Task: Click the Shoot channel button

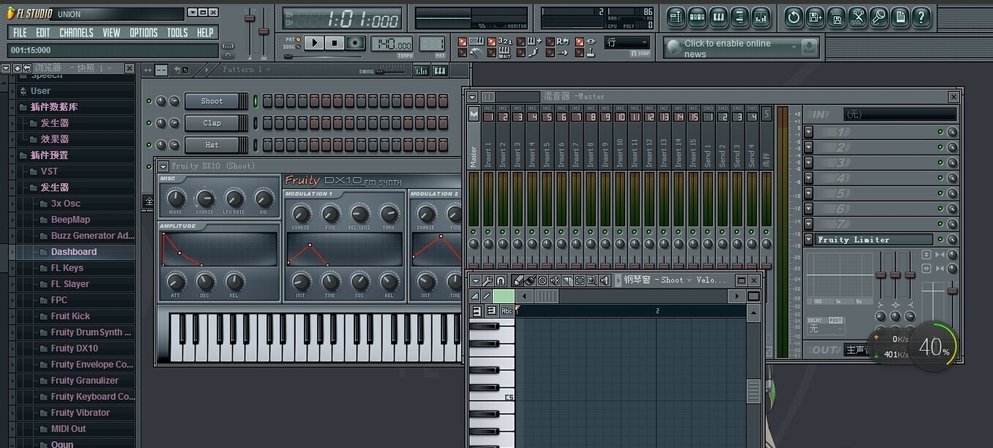Action: point(212,101)
